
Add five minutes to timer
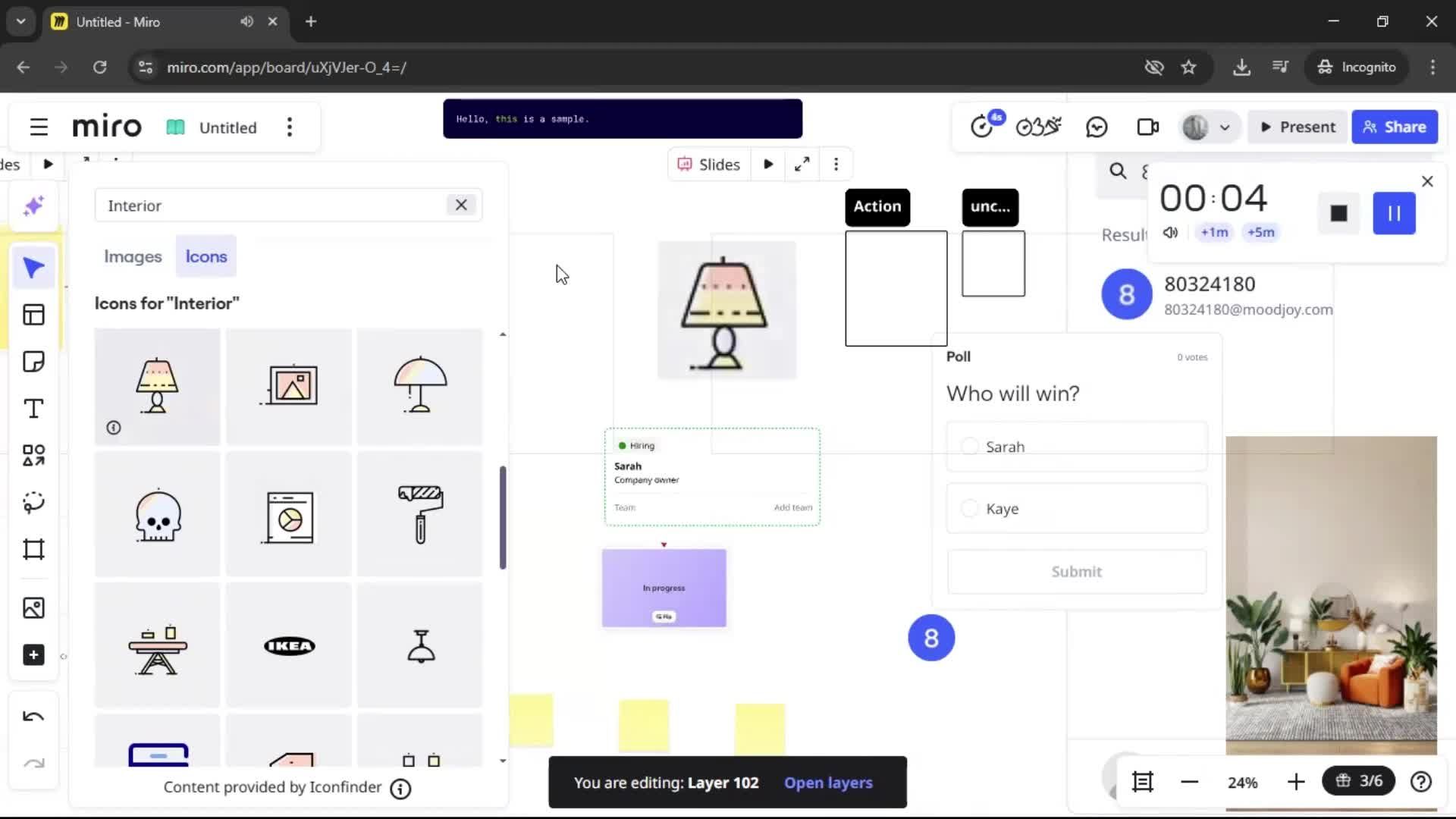click(1260, 232)
